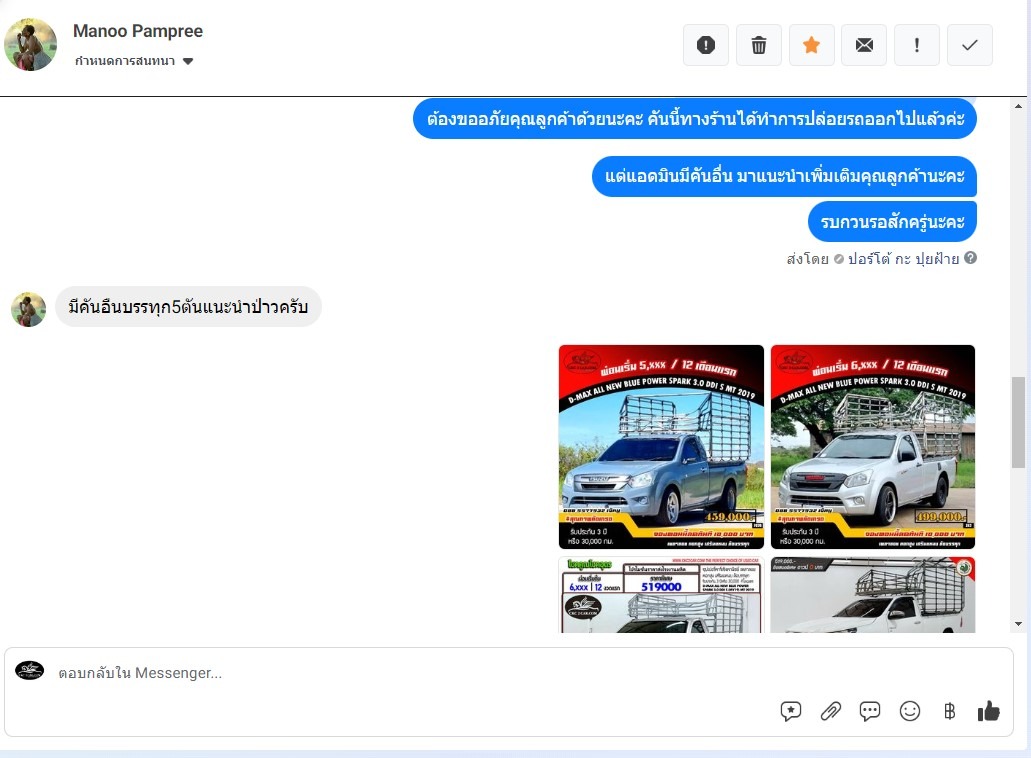The image size is (1031, 758).
Task: Mark conversation done with the checkmark icon
Action: [x=970, y=45]
